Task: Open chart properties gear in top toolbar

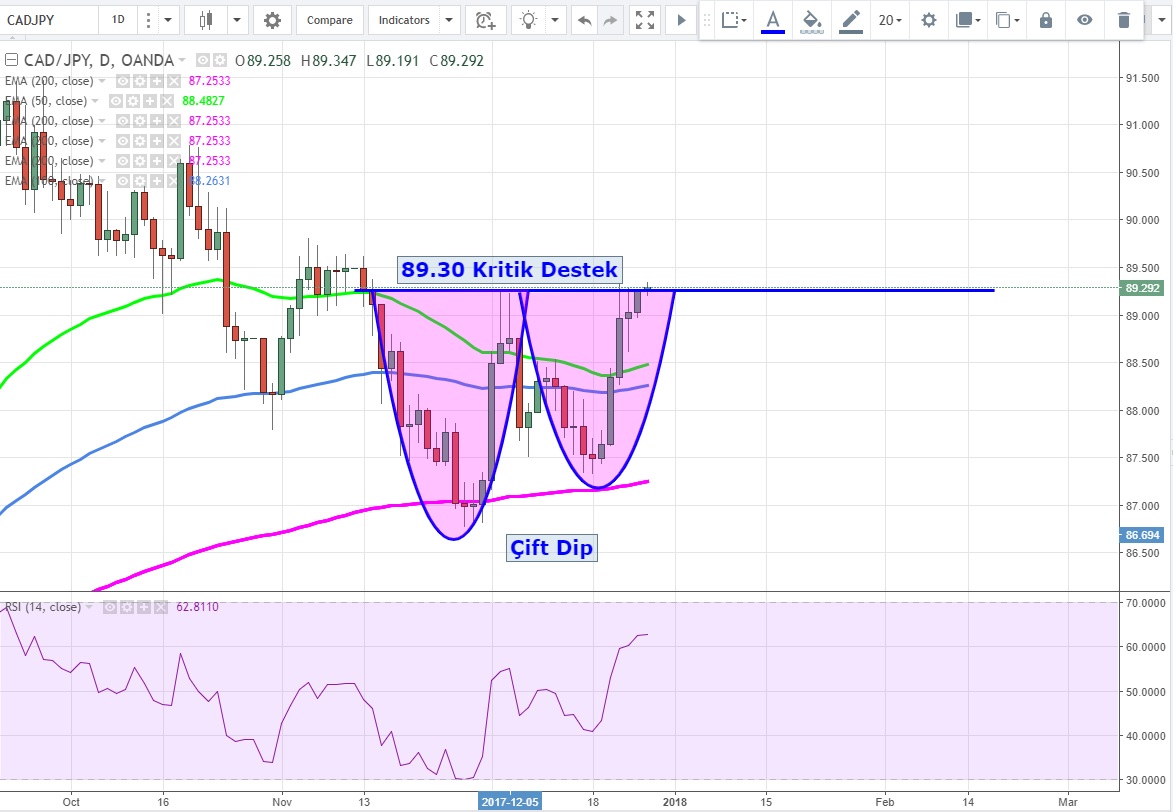Action: 272,20
